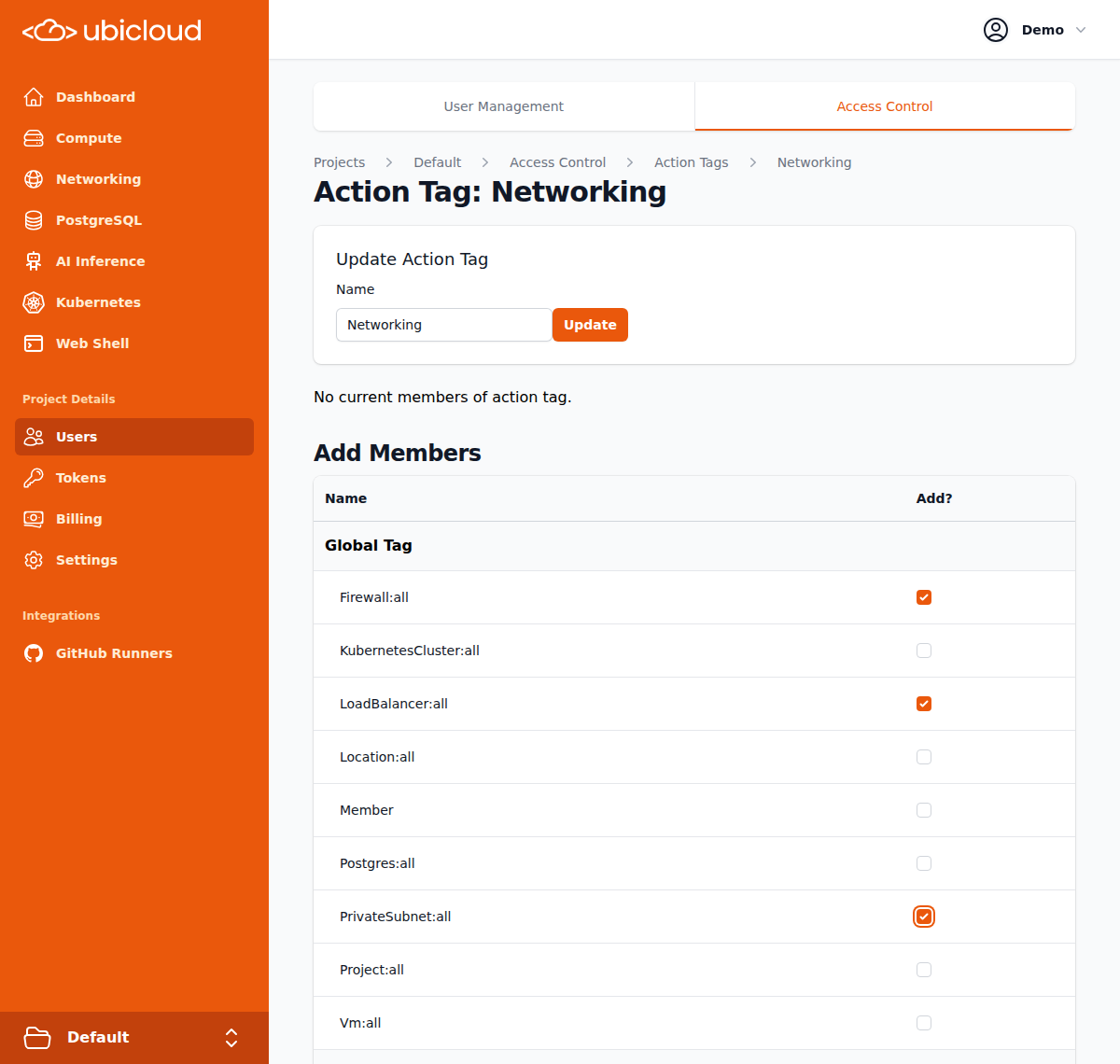Click the LoadBalancer:all row label
Image resolution: width=1120 pixels, height=1064 pixels.
click(x=394, y=704)
